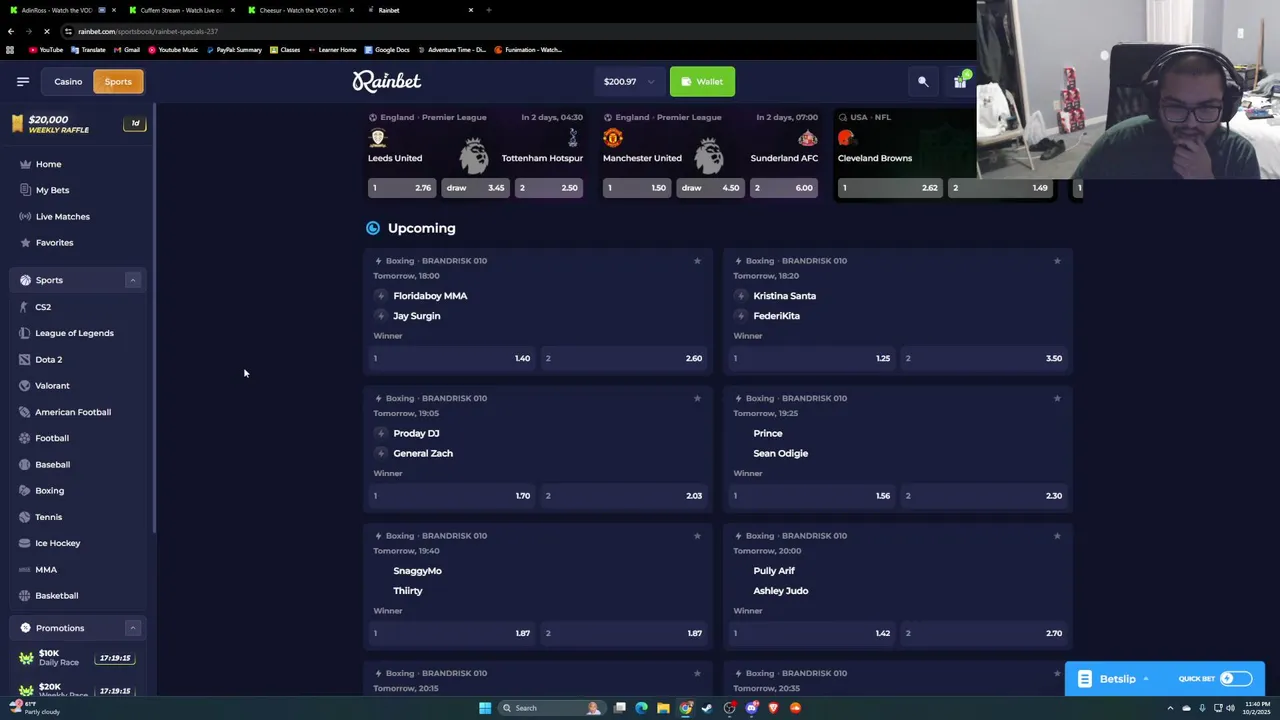
Task: Open a new browser tab
Action: point(488,10)
